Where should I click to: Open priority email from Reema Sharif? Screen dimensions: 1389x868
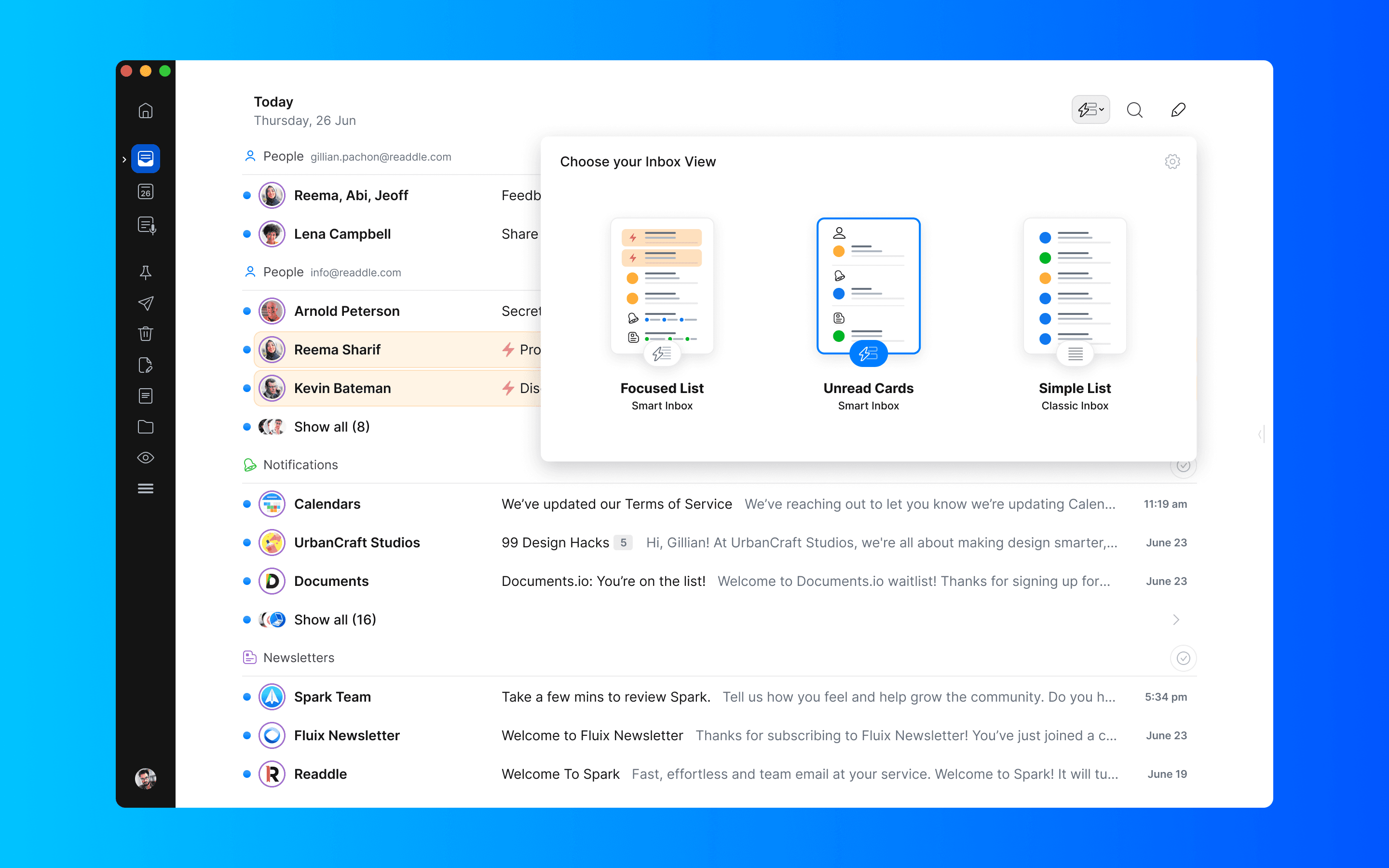click(x=397, y=350)
